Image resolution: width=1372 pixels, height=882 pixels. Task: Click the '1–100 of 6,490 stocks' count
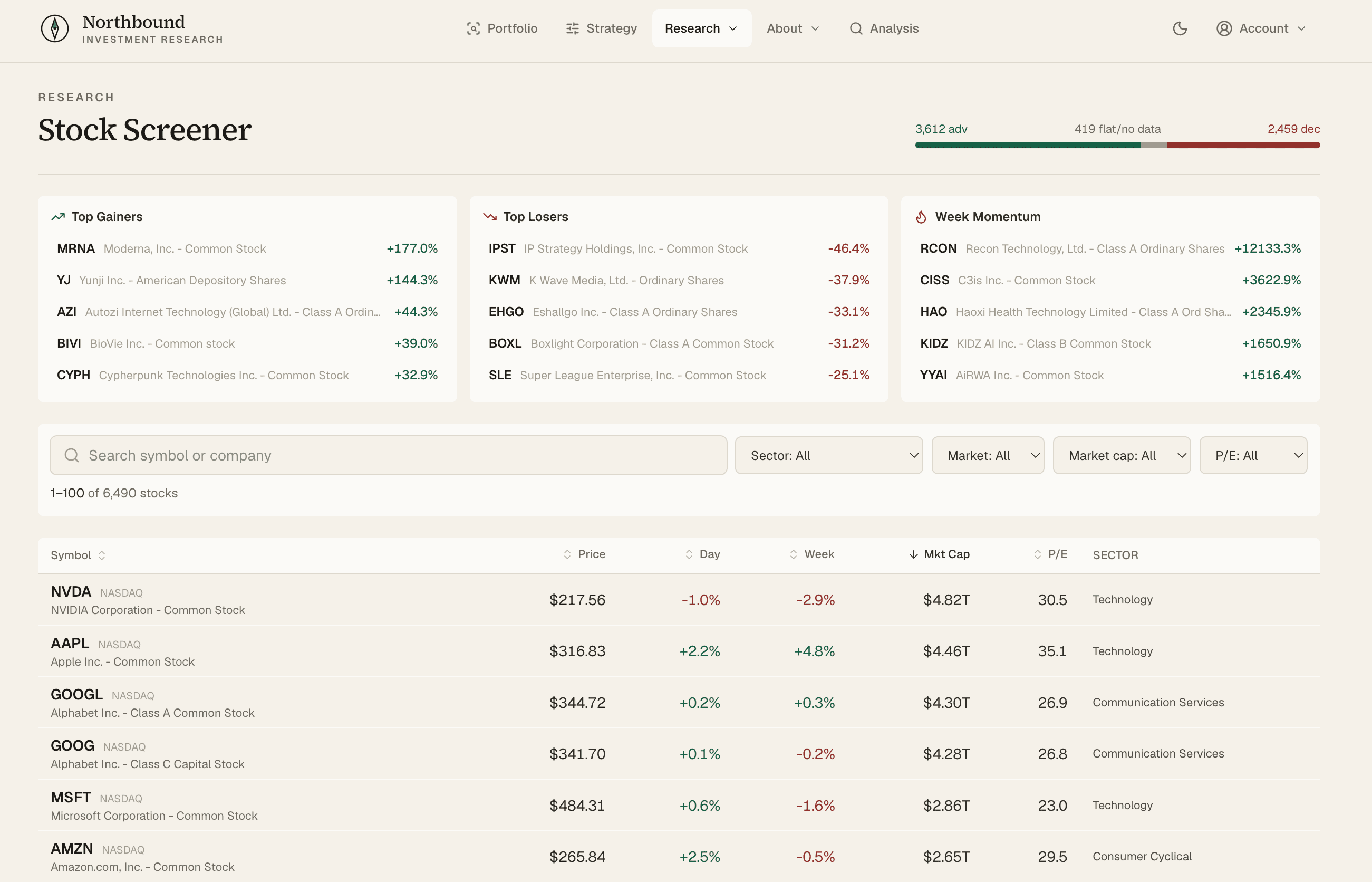(x=114, y=493)
